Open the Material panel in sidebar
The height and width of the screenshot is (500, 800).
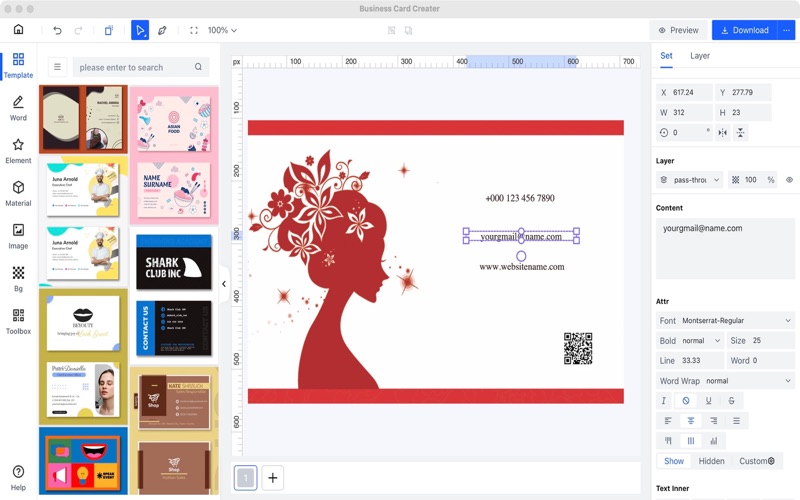18,193
